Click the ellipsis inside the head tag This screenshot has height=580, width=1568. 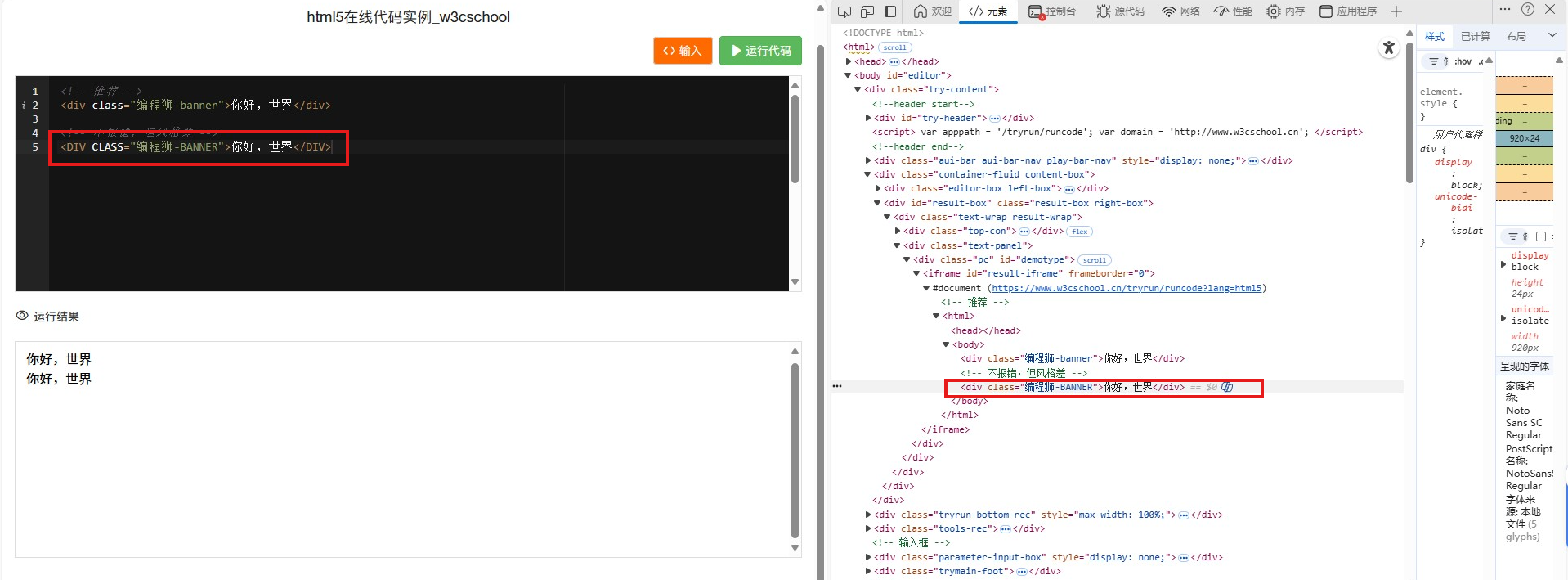click(894, 61)
